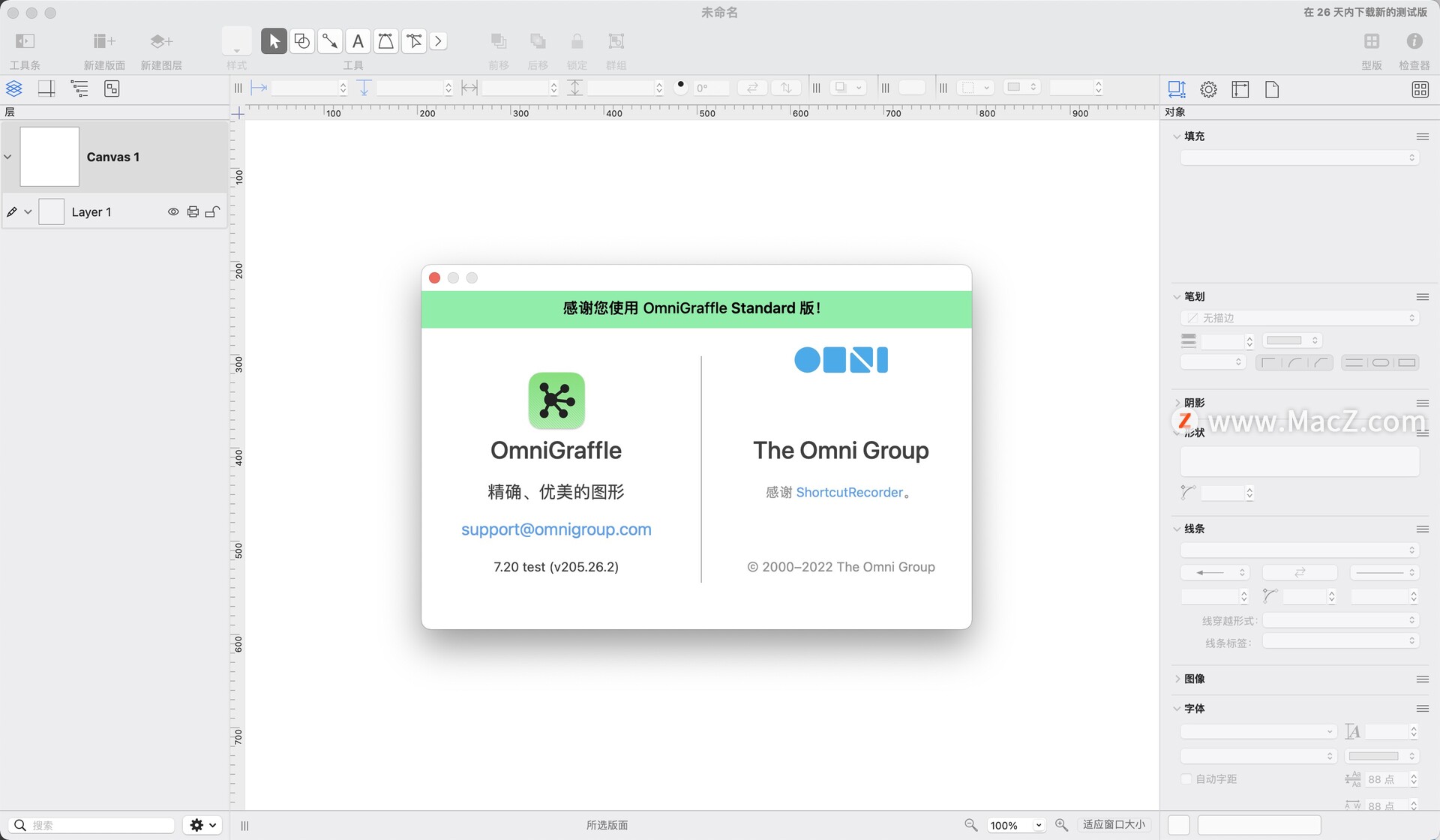The height and width of the screenshot is (840, 1440).
Task: Select the arrow Selection tool
Action: point(274,41)
